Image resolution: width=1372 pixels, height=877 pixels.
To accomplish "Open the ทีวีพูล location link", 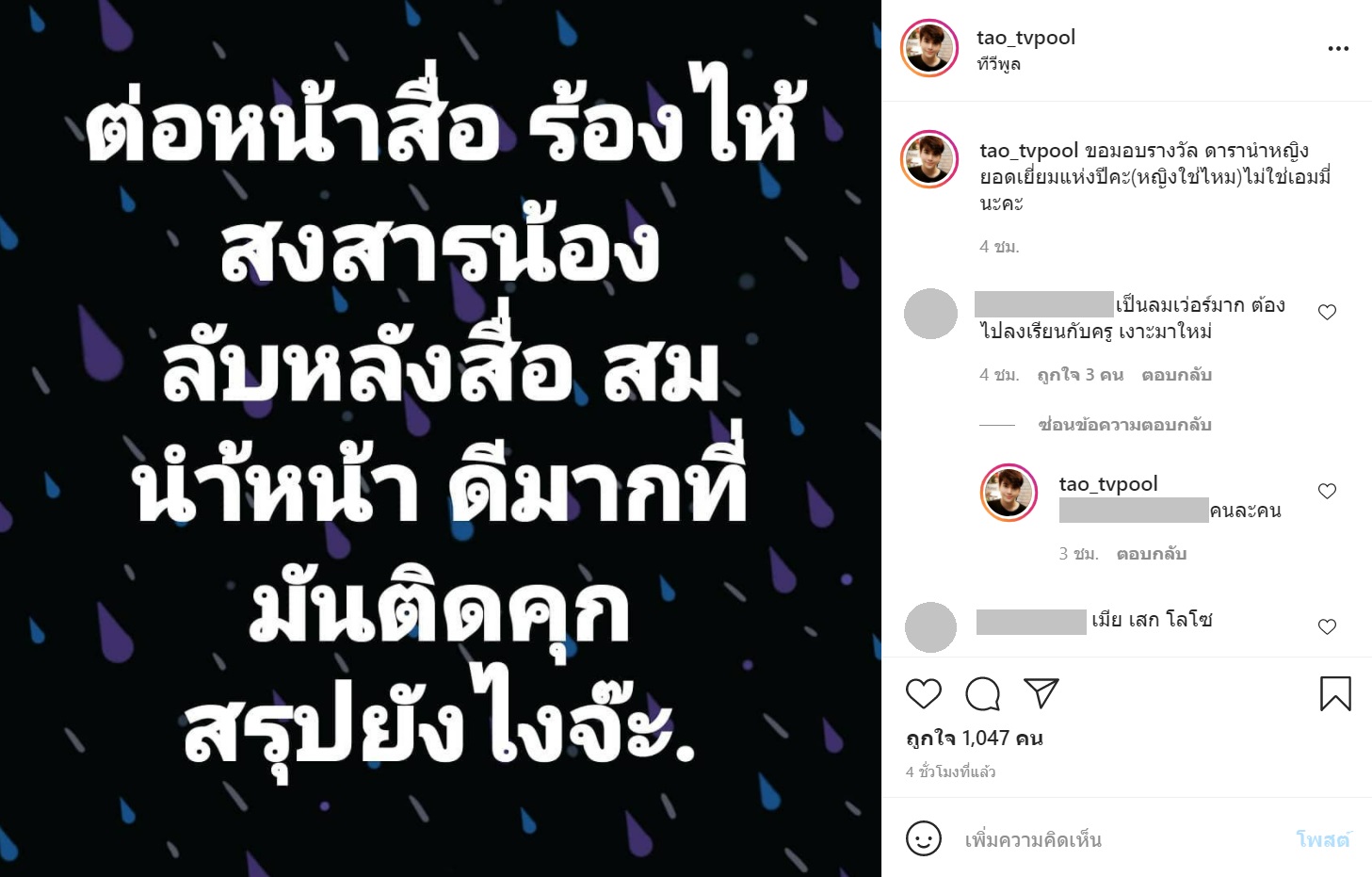I will [999, 64].
